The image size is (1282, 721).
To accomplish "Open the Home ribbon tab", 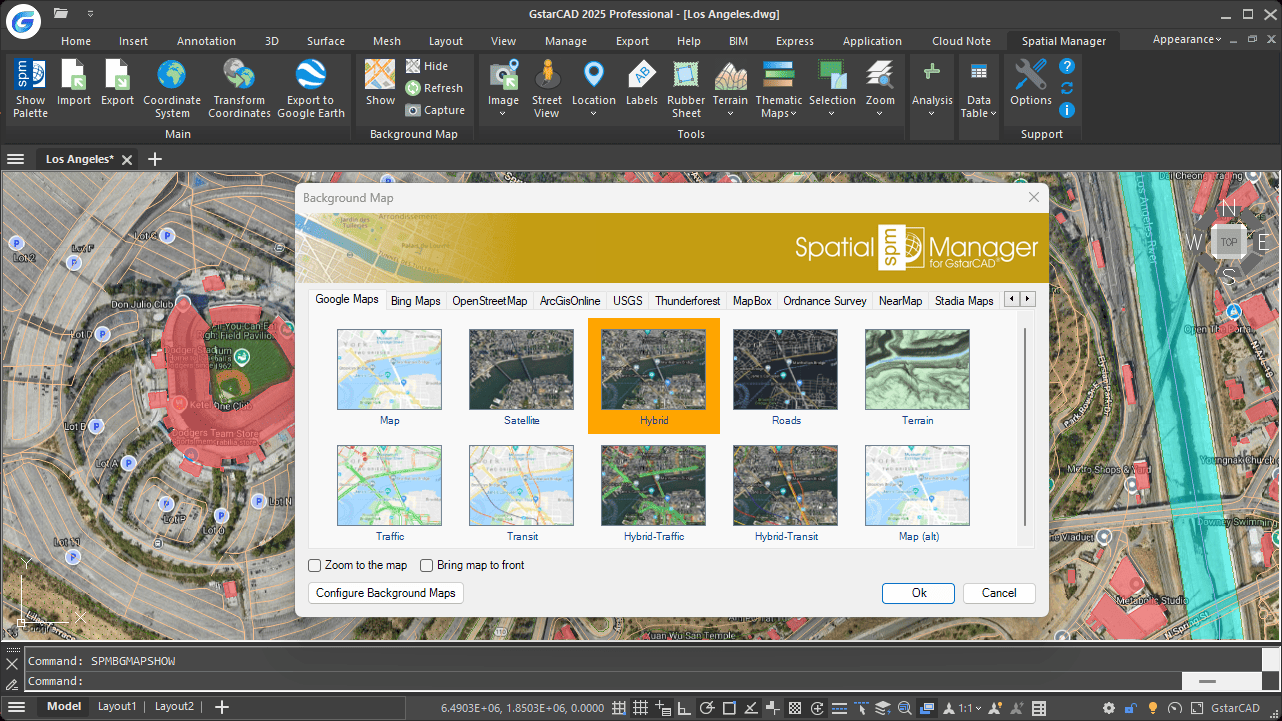I will point(76,41).
